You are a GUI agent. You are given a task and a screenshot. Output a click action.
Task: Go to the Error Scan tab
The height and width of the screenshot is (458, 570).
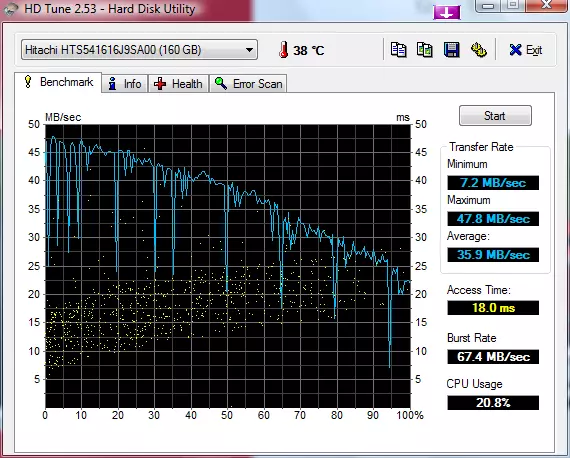(248, 84)
